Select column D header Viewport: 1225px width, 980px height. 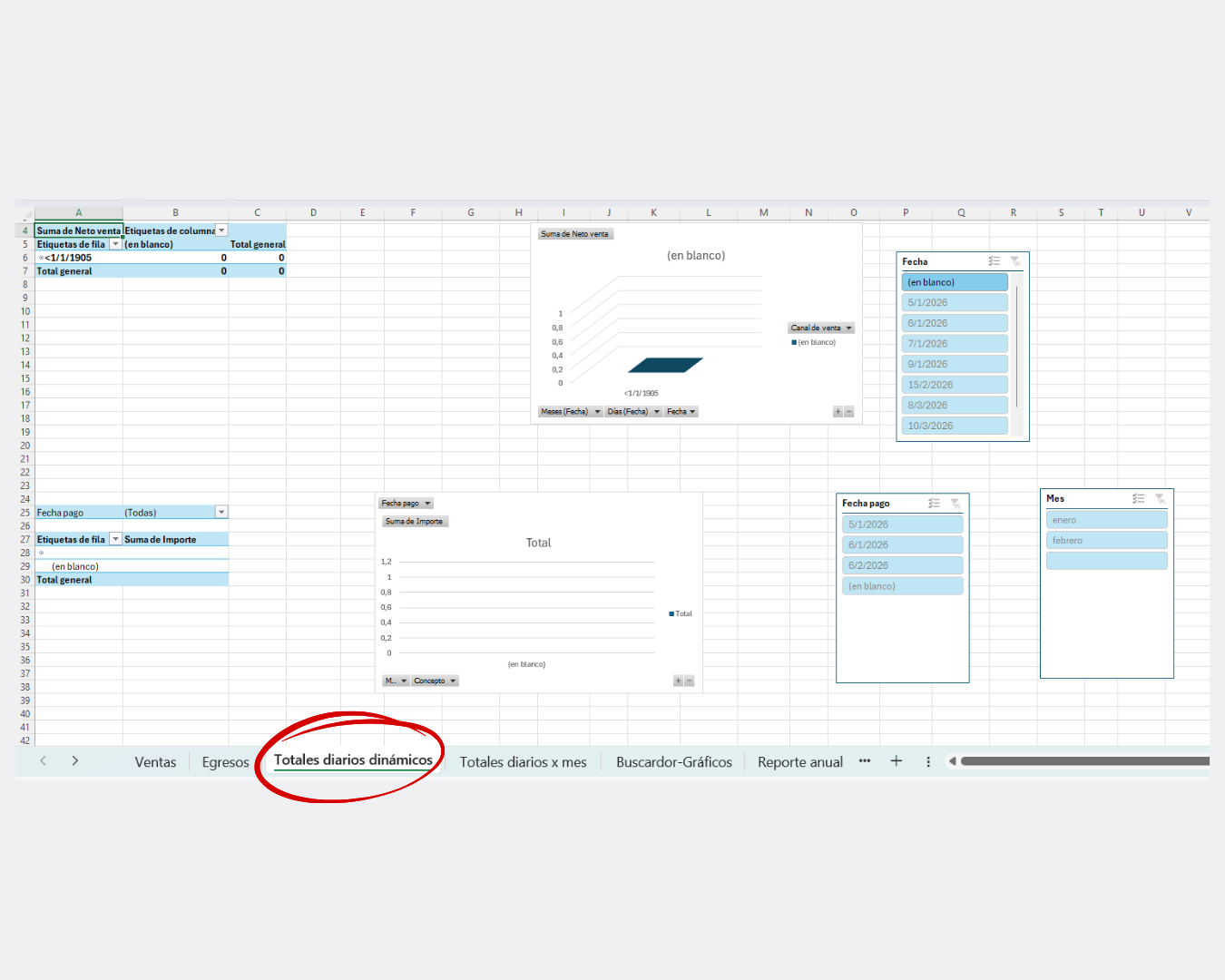(x=313, y=212)
